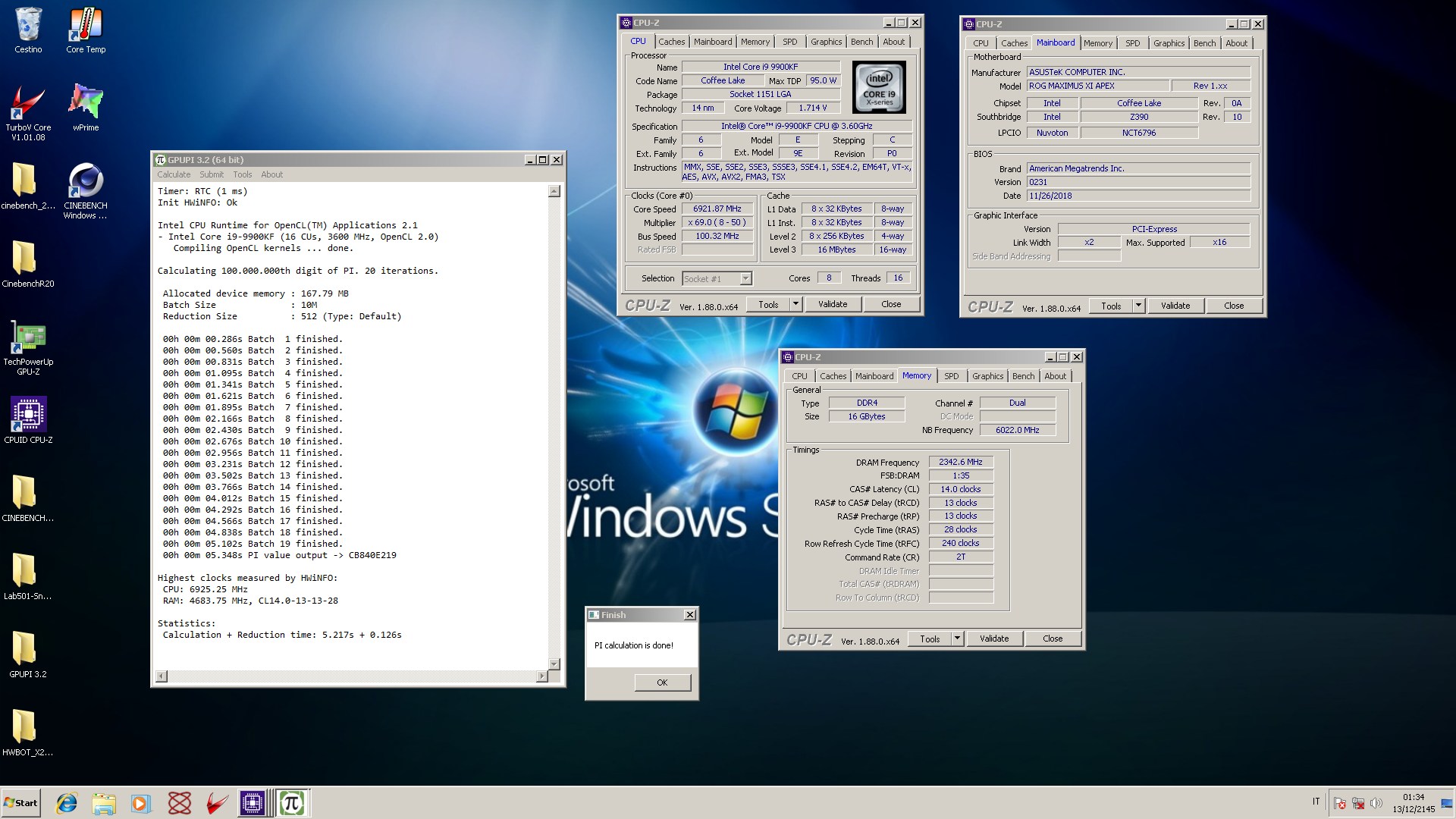Image resolution: width=1456 pixels, height=819 pixels.
Task: Click the ROG MAXIMUS XI APEX model field
Action: click(1097, 86)
